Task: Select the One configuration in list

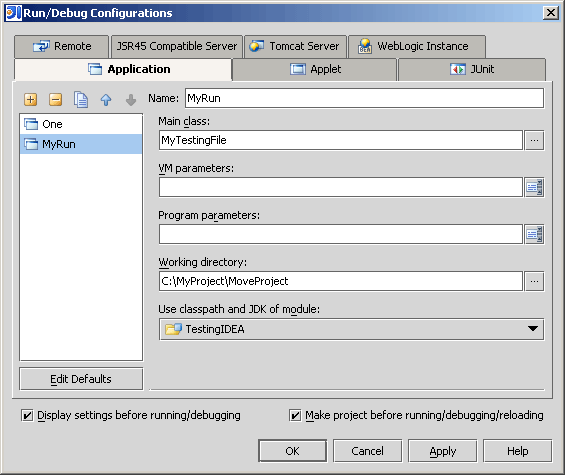Action: (81, 124)
